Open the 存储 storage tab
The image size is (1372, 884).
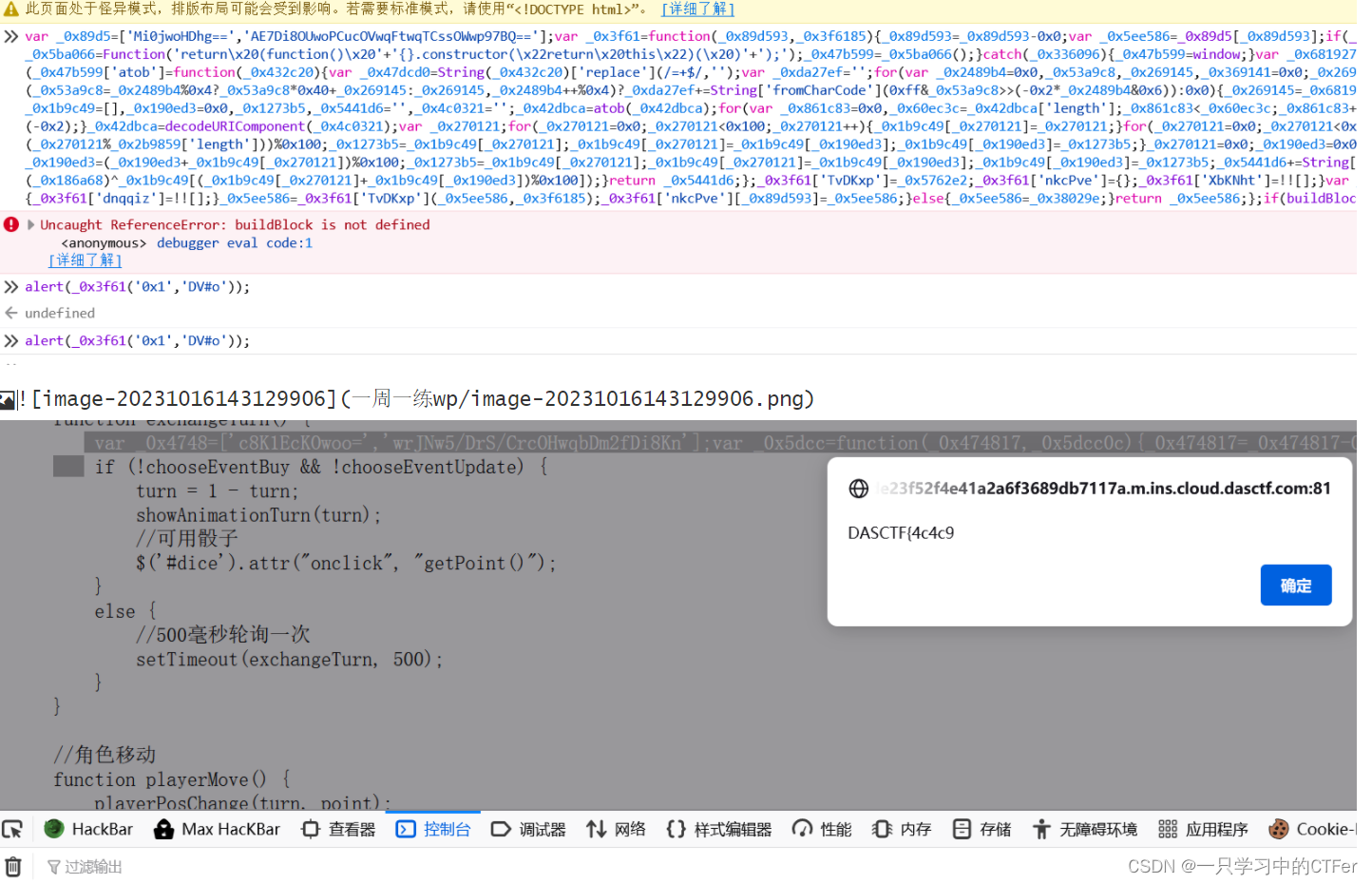tap(981, 829)
